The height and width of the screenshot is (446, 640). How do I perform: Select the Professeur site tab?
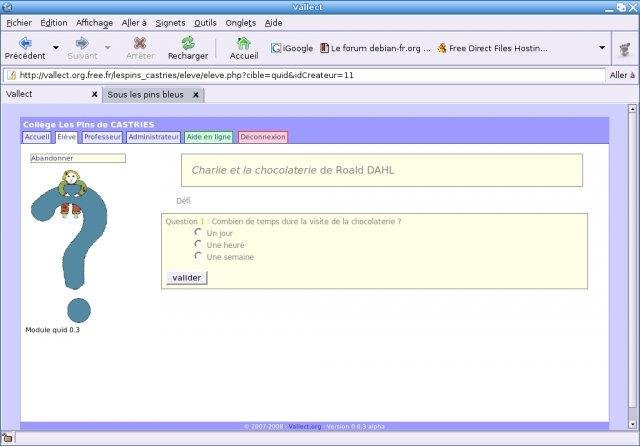pos(102,137)
